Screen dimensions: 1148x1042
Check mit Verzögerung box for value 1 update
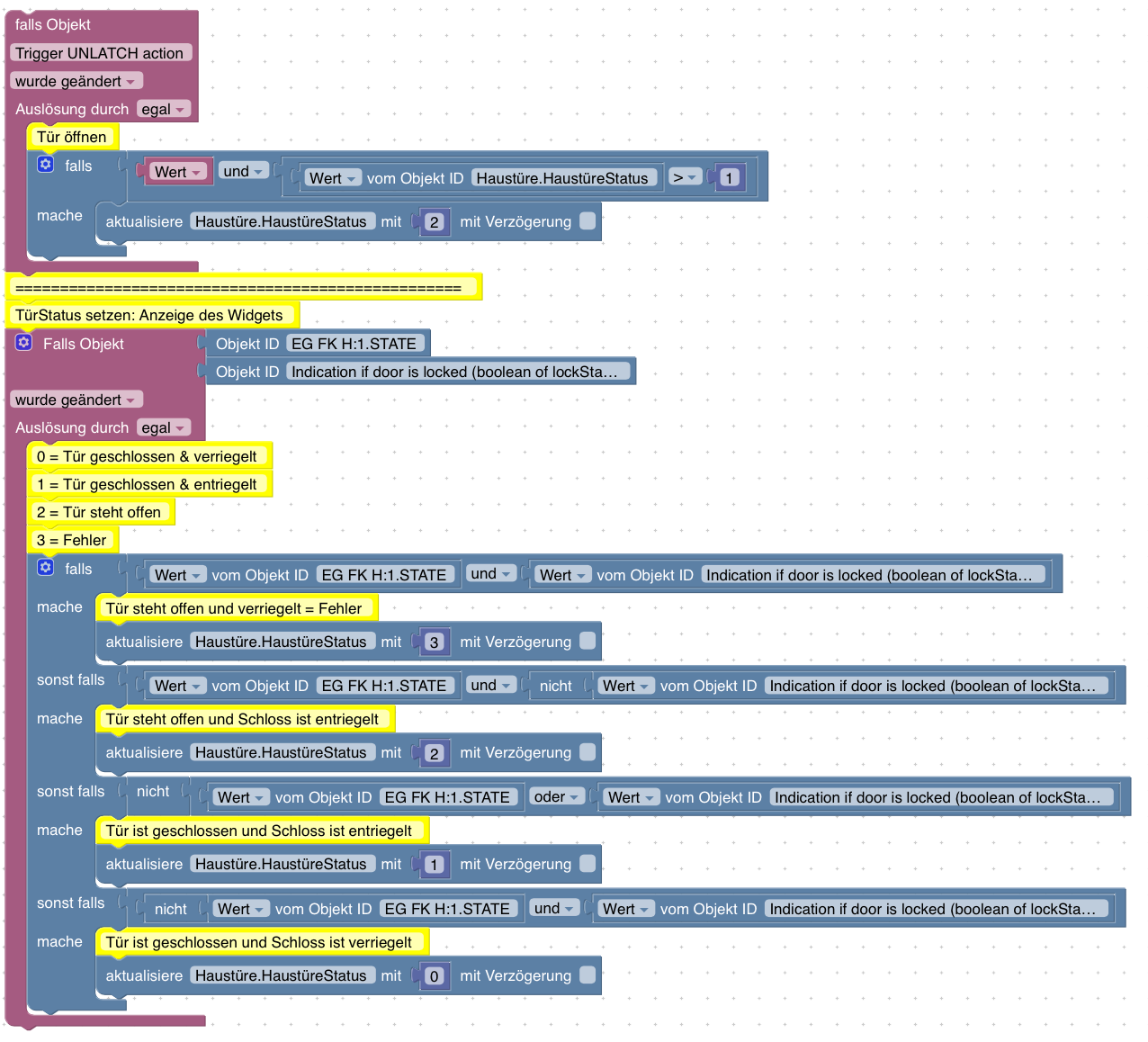tap(587, 863)
